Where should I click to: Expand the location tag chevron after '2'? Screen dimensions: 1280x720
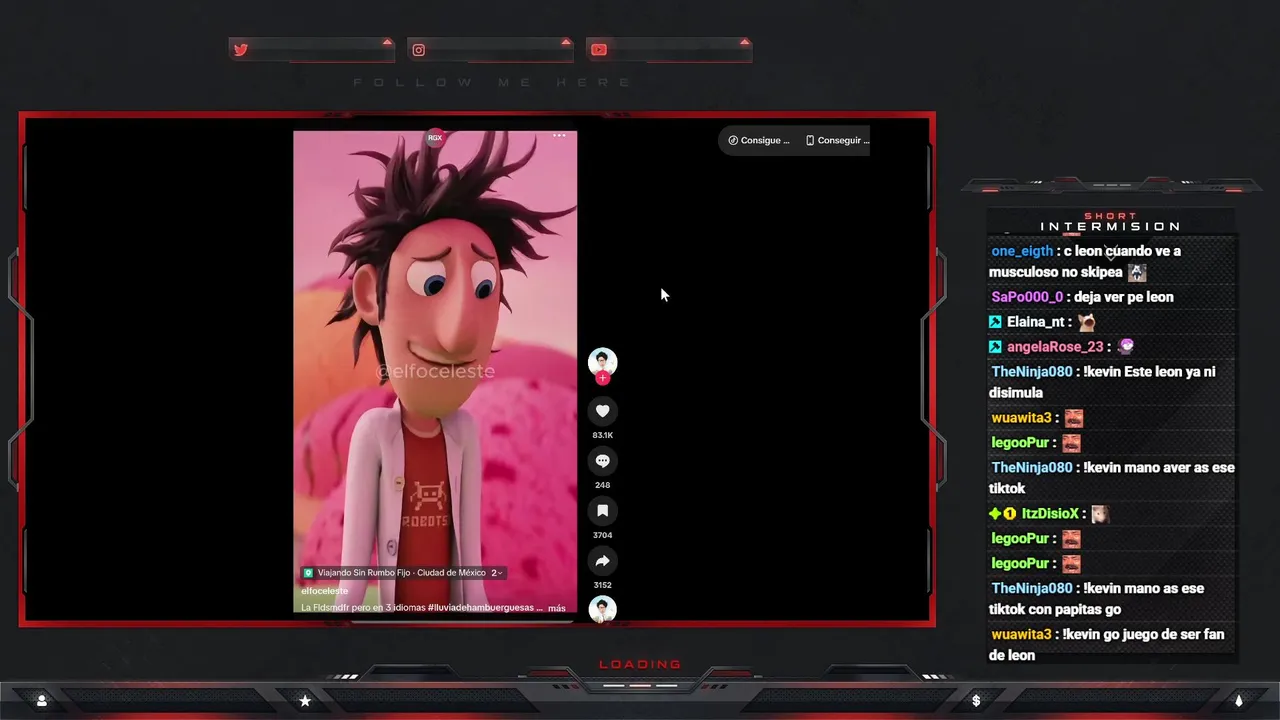click(x=500, y=573)
